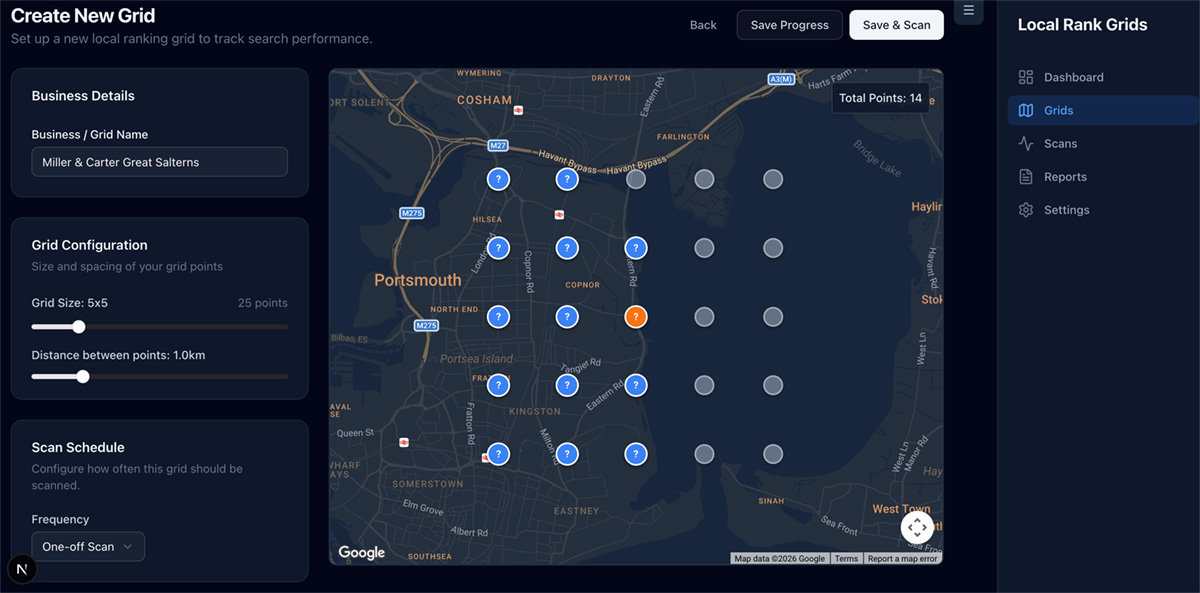This screenshot has height=593, width=1200.
Task: Toggle second-row third-column blue grid point
Action: point(635,248)
